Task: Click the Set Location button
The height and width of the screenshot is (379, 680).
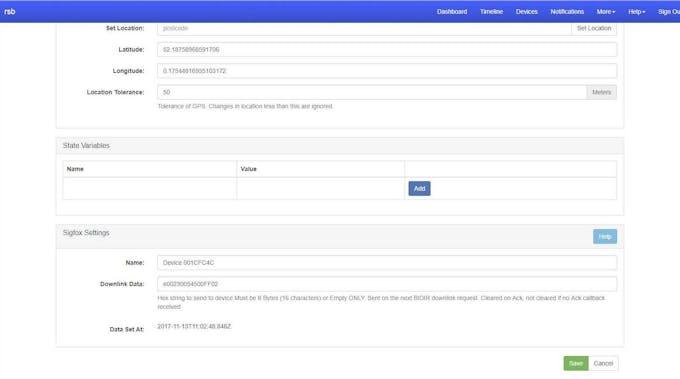Action: click(594, 28)
